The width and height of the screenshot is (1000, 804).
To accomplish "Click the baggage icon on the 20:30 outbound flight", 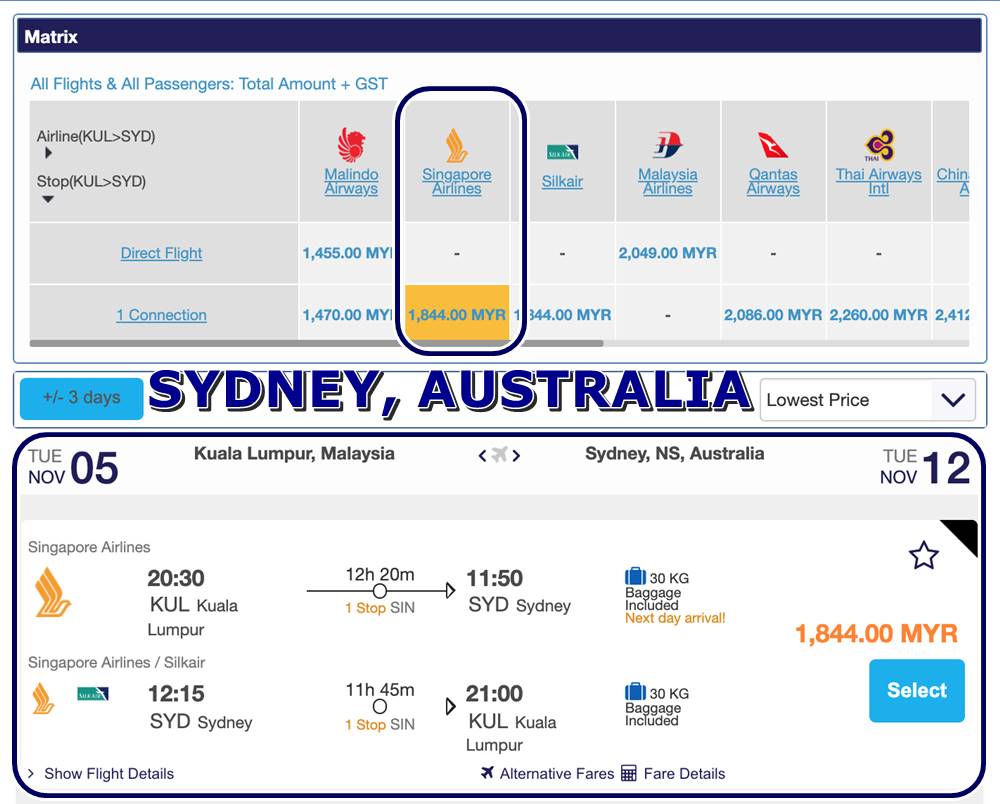I will pyautogui.click(x=635, y=576).
